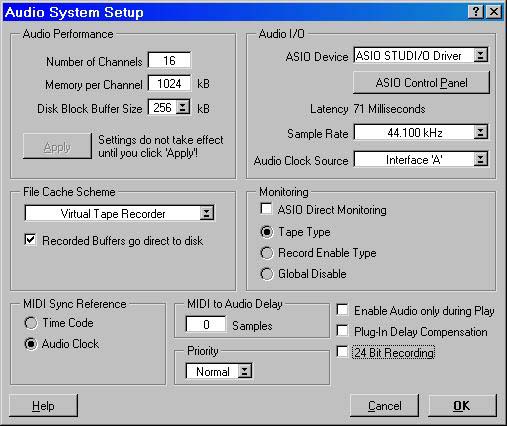507x426 pixels.
Task: Select Record Enable Type monitoring
Action: (267, 253)
